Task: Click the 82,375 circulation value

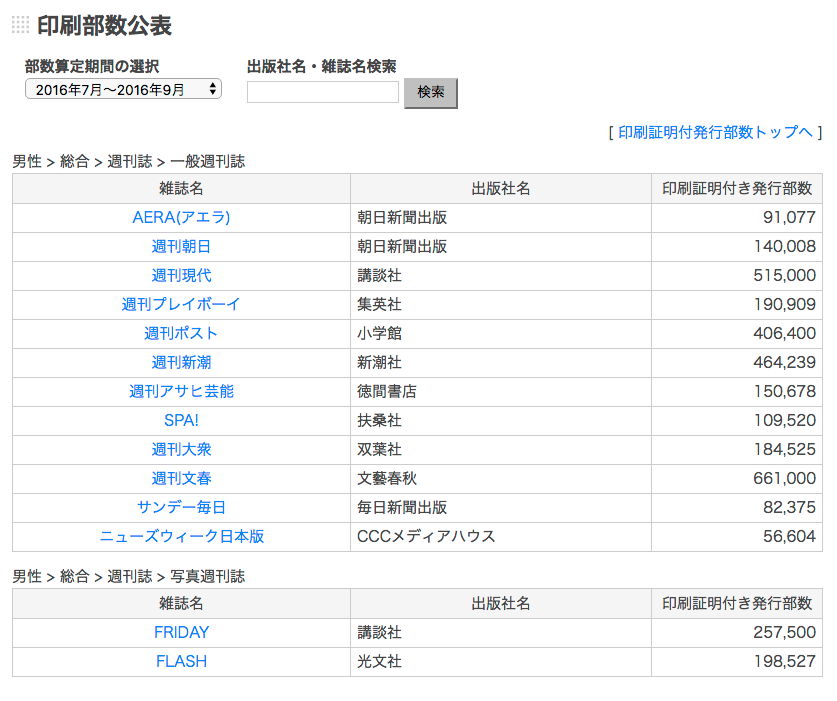Action: coord(789,507)
